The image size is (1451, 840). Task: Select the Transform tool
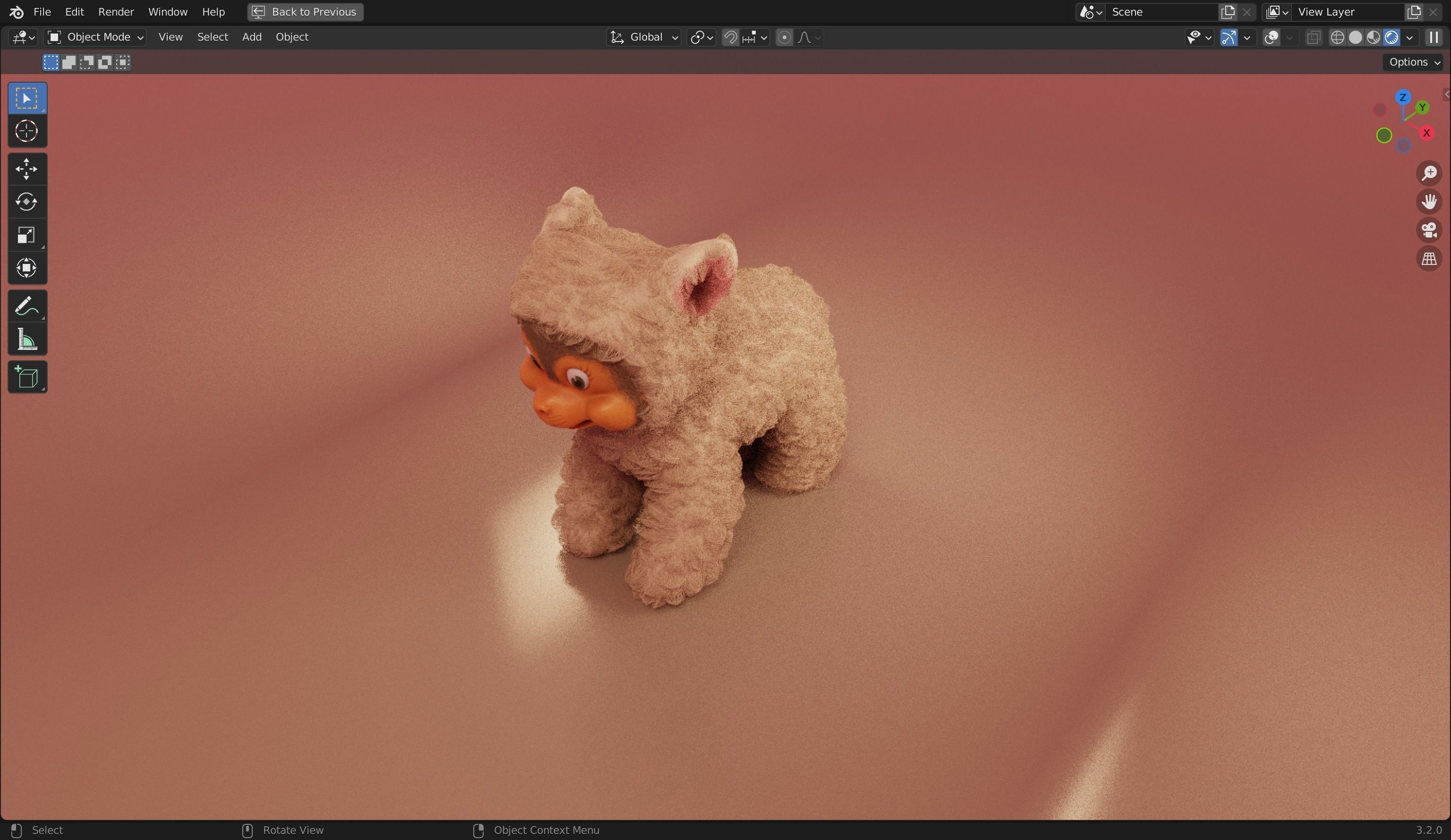click(27, 268)
